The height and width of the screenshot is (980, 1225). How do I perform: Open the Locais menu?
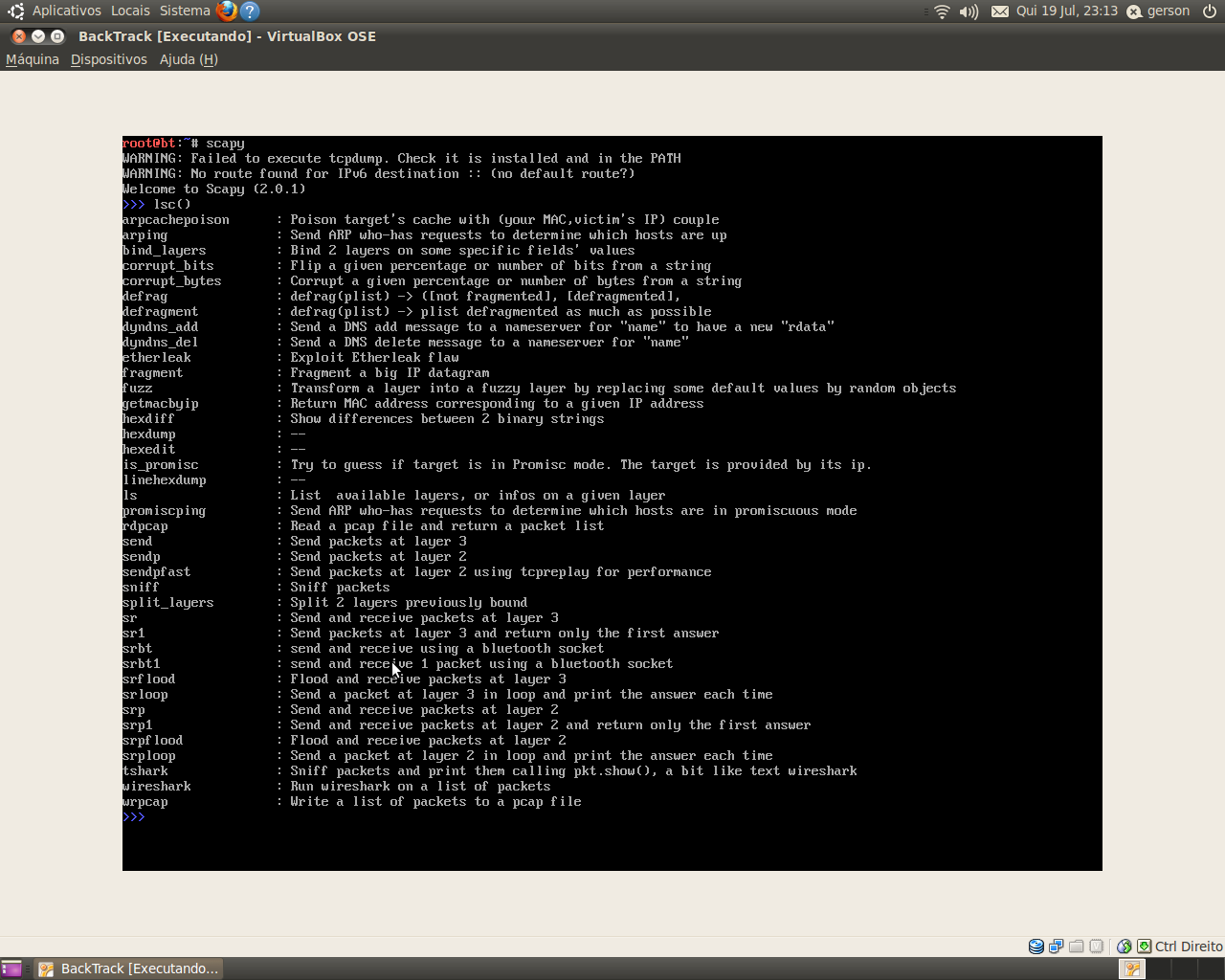(x=130, y=11)
